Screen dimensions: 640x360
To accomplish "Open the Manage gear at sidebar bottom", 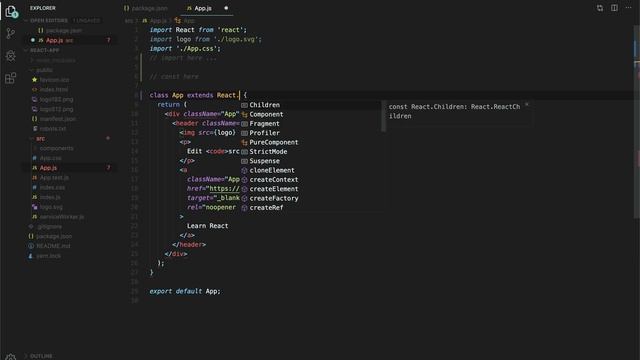I will [x=11, y=357].
